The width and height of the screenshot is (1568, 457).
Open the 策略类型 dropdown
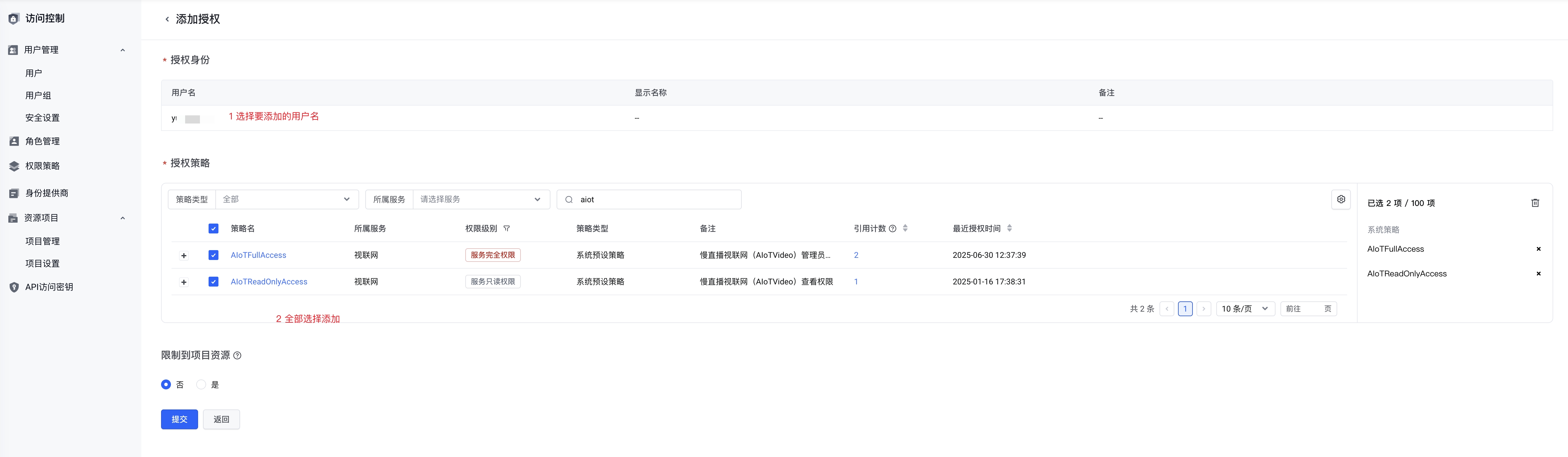coord(286,199)
